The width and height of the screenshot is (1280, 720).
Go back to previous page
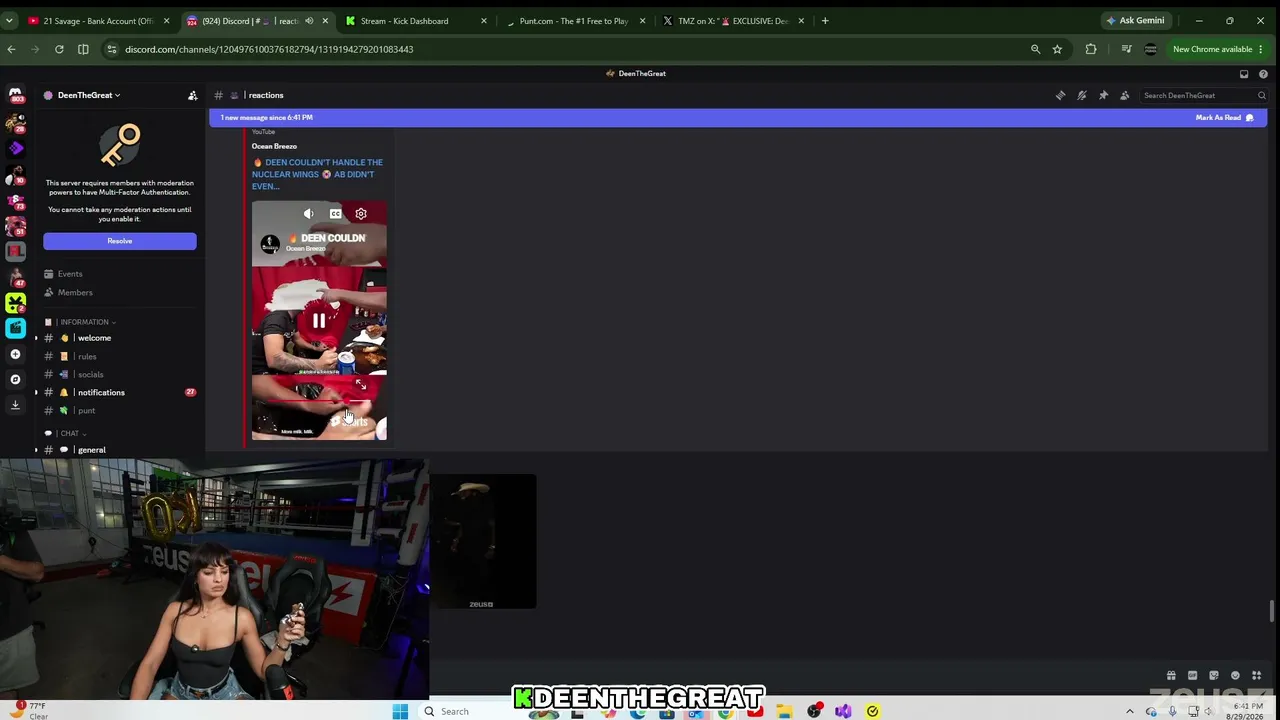[11, 49]
